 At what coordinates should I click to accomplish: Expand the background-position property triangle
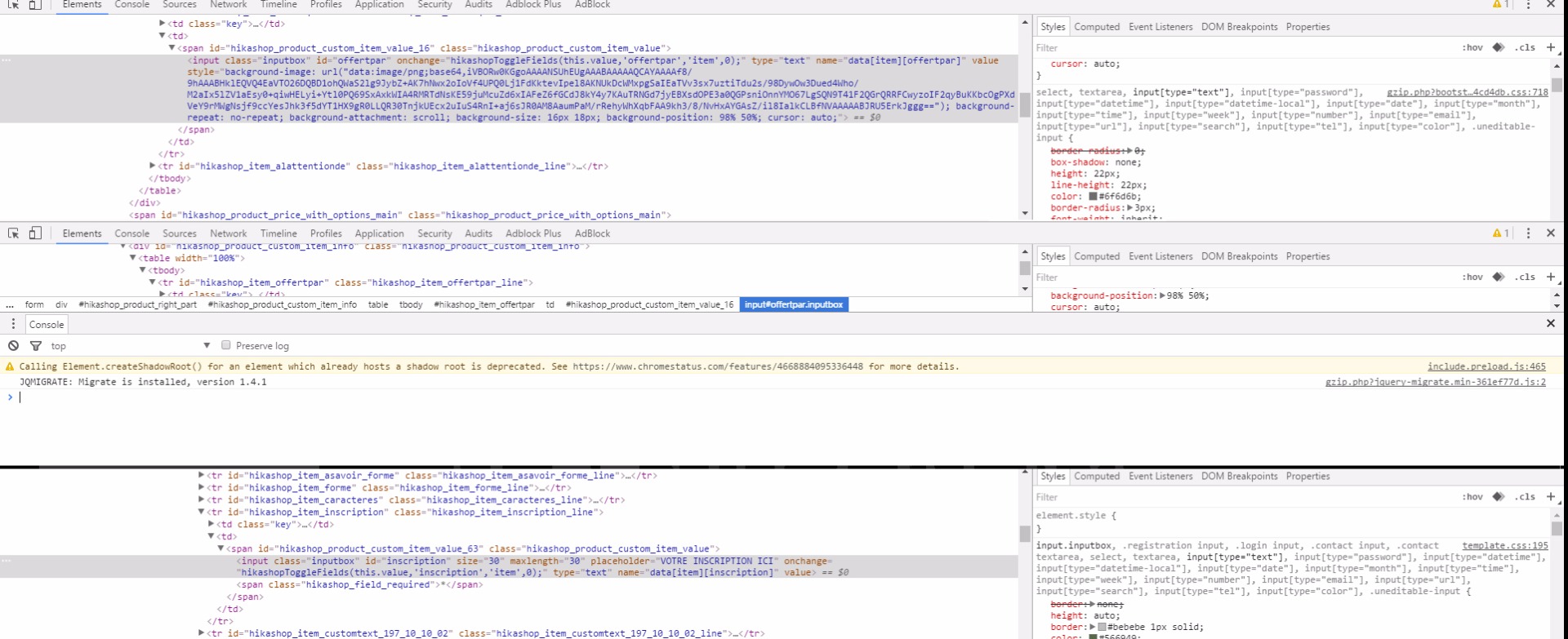pyautogui.click(x=1163, y=295)
